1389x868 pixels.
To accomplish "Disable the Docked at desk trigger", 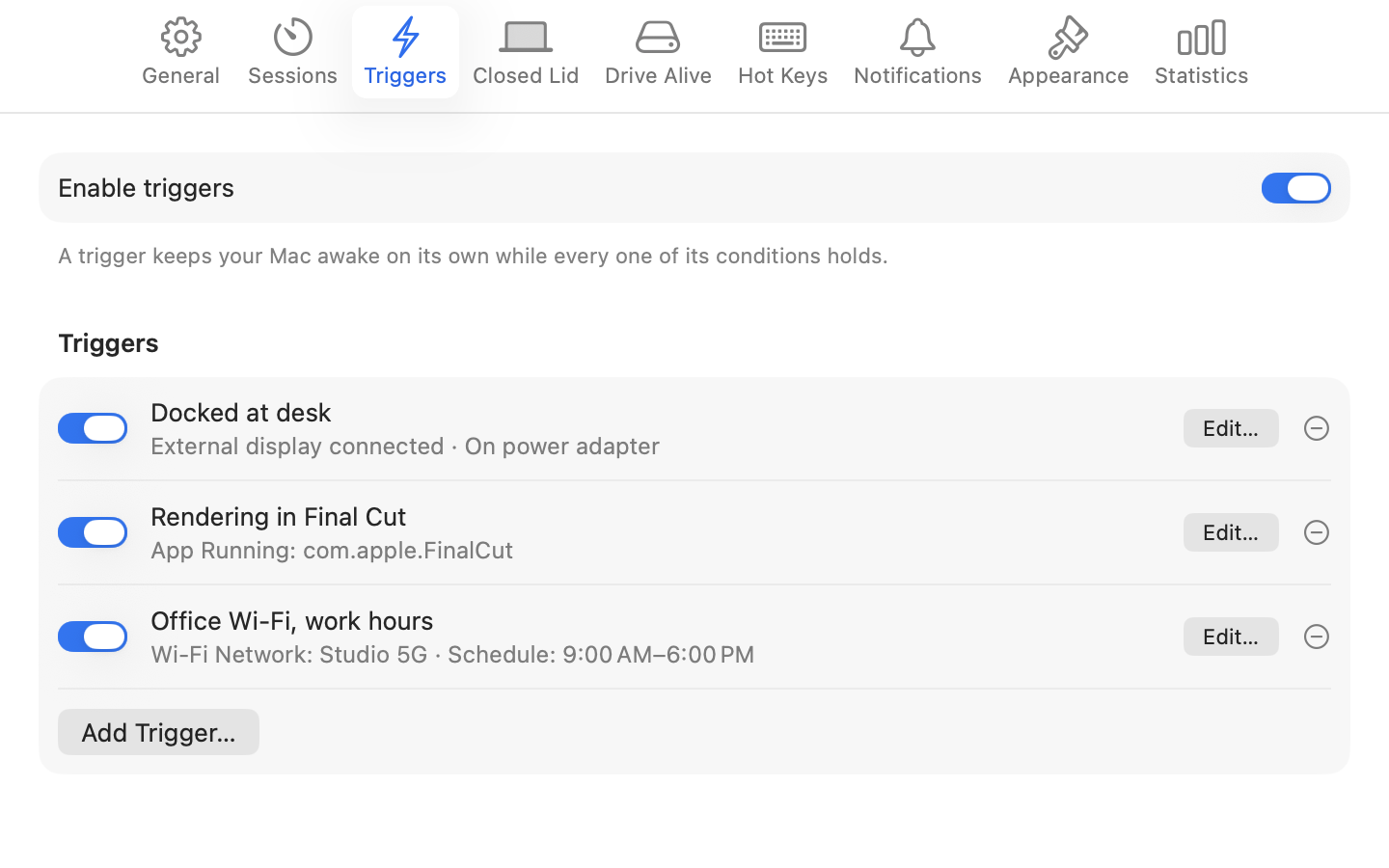I will 93,428.
